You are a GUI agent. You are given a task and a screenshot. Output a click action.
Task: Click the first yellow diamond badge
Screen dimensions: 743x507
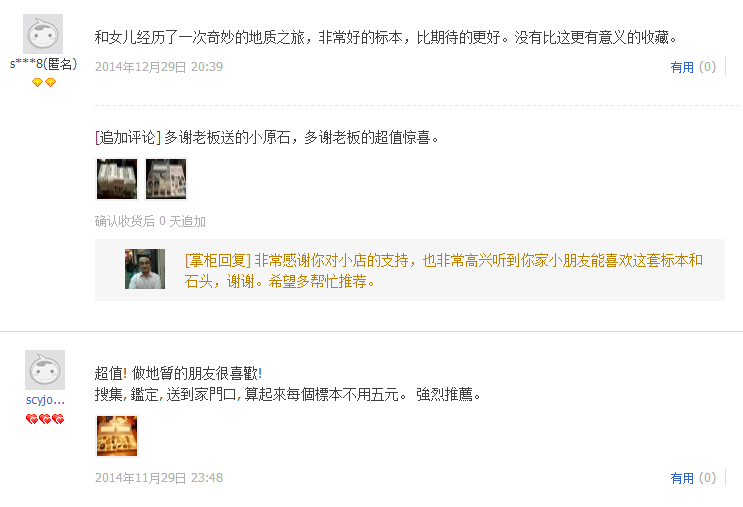pyautogui.click(x=37, y=82)
